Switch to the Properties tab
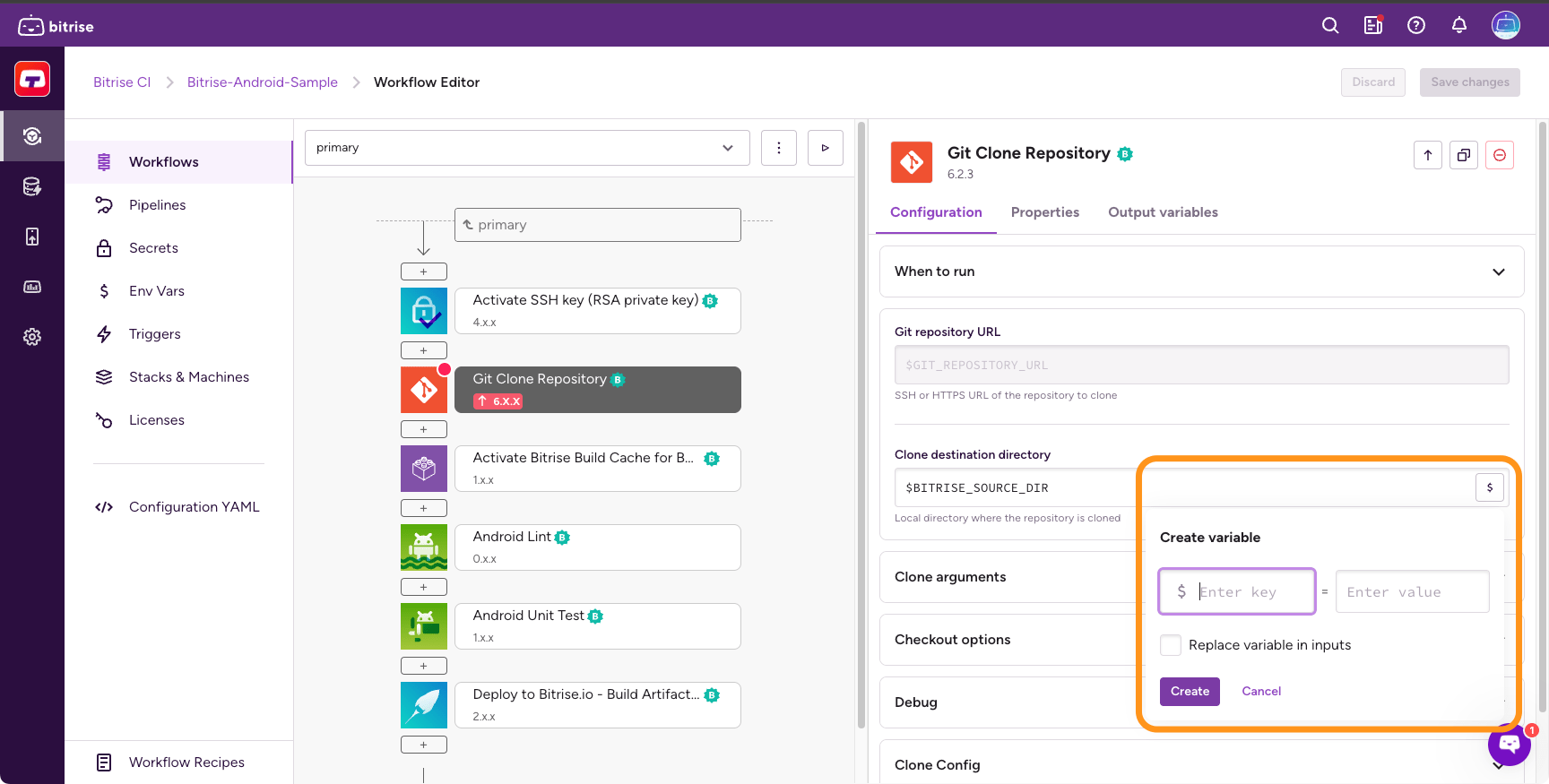The width and height of the screenshot is (1549, 784). click(x=1044, y=212)
